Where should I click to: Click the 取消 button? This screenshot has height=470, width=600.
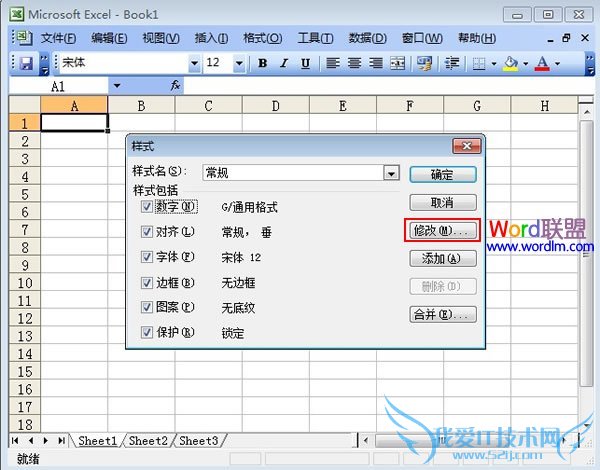(x=443, y=202)
